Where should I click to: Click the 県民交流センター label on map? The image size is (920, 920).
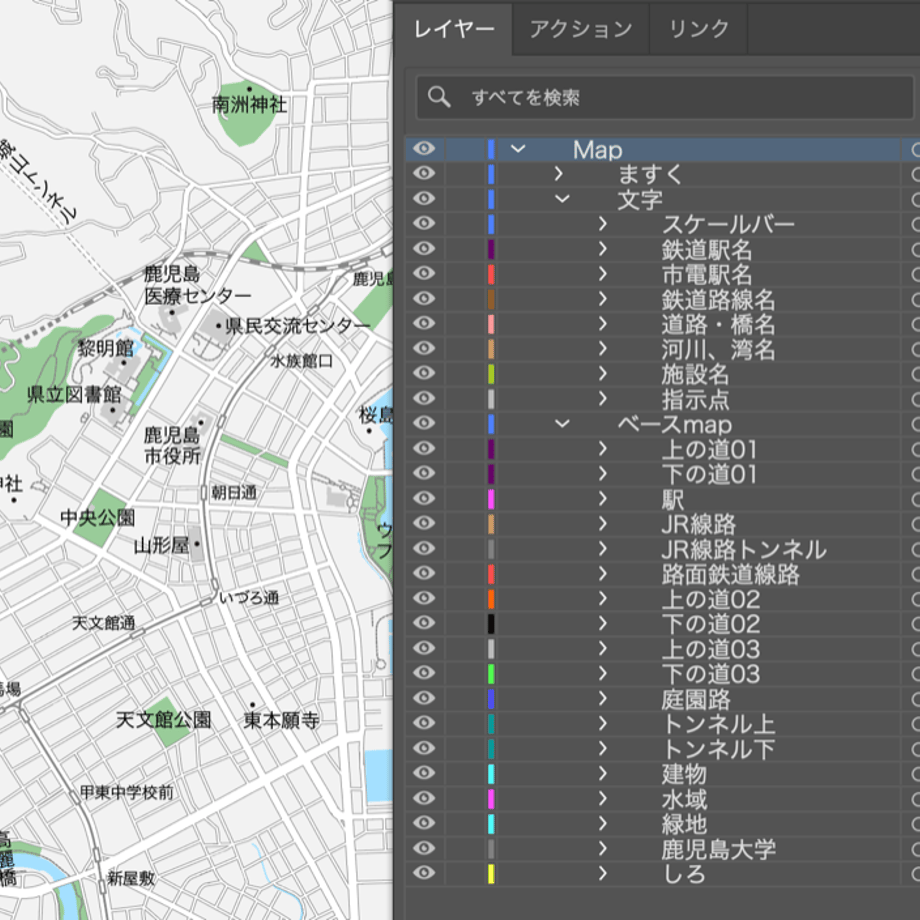tap(298, 326)
